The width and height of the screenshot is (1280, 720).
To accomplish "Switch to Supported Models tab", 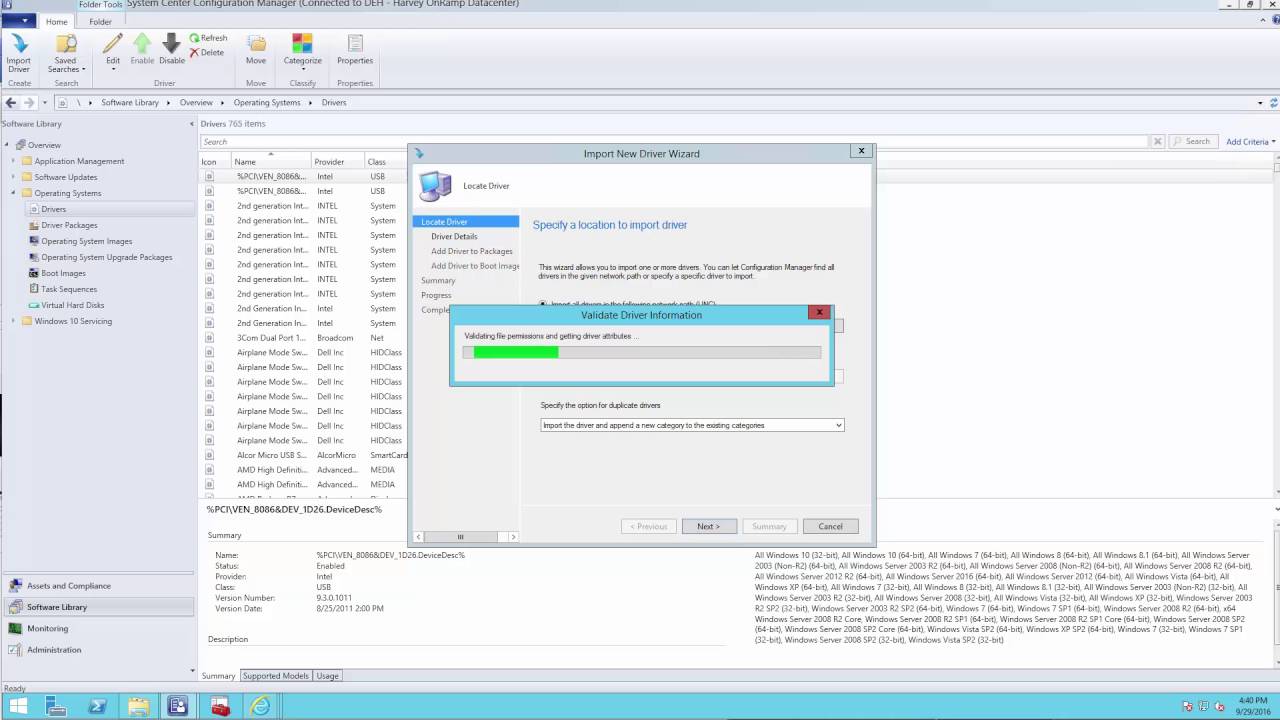I will point(276,676).
